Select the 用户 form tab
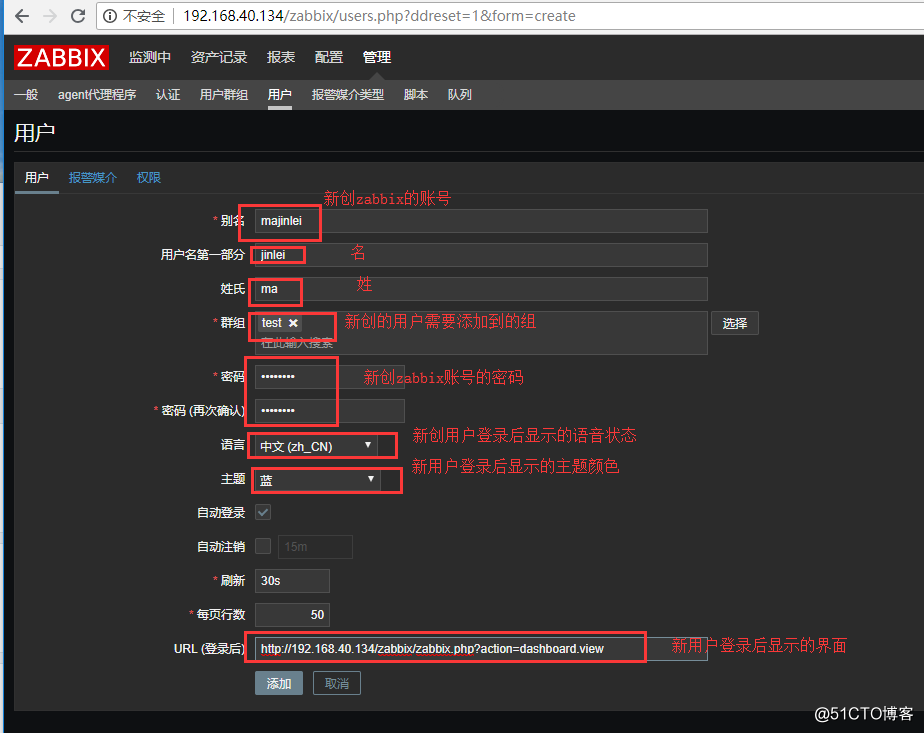The height and width of the screenshot is (733, 924). pos(37,177)
